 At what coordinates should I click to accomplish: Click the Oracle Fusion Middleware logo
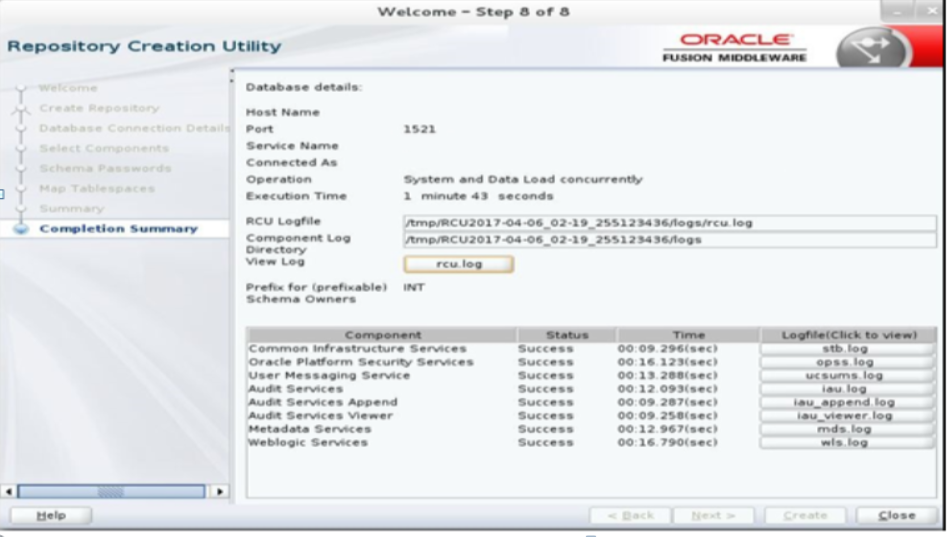coord(734,48)
